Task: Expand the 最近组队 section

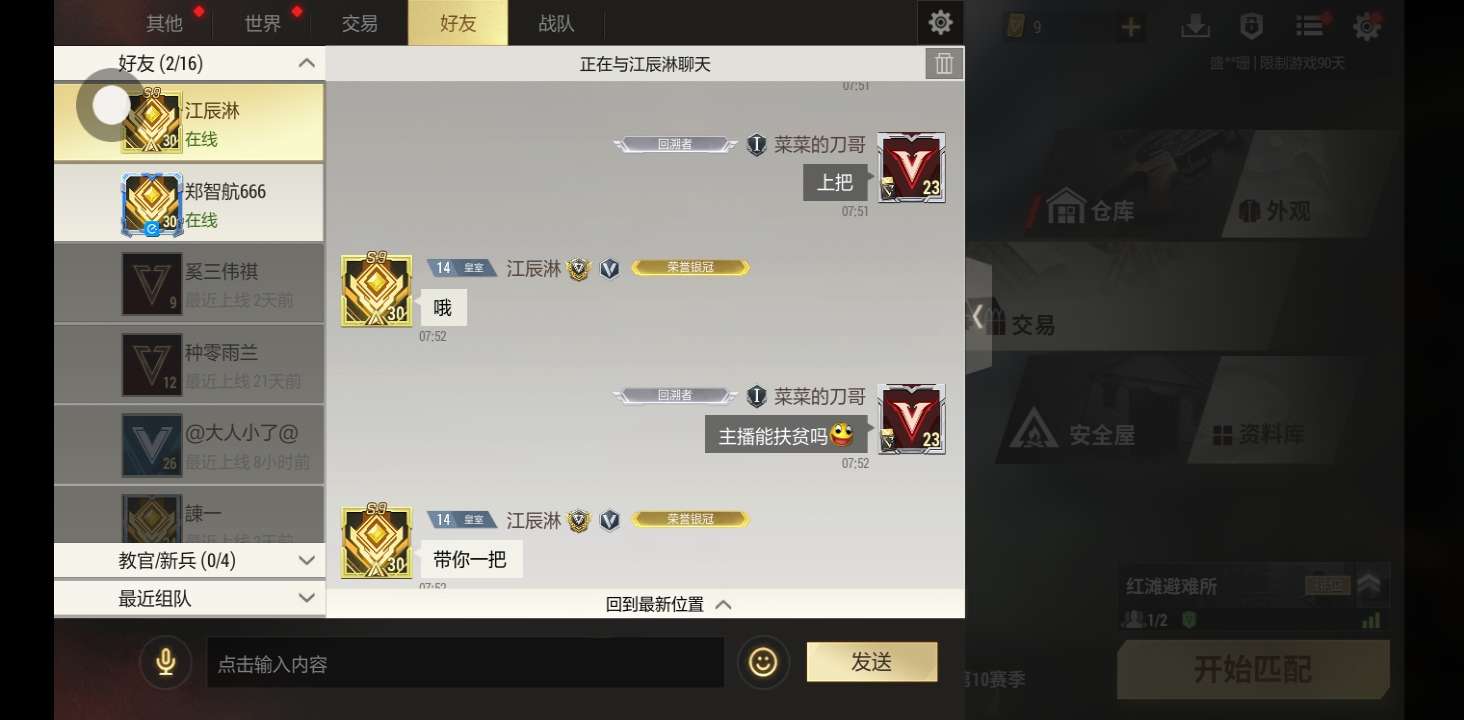Action: click(189, 598)
